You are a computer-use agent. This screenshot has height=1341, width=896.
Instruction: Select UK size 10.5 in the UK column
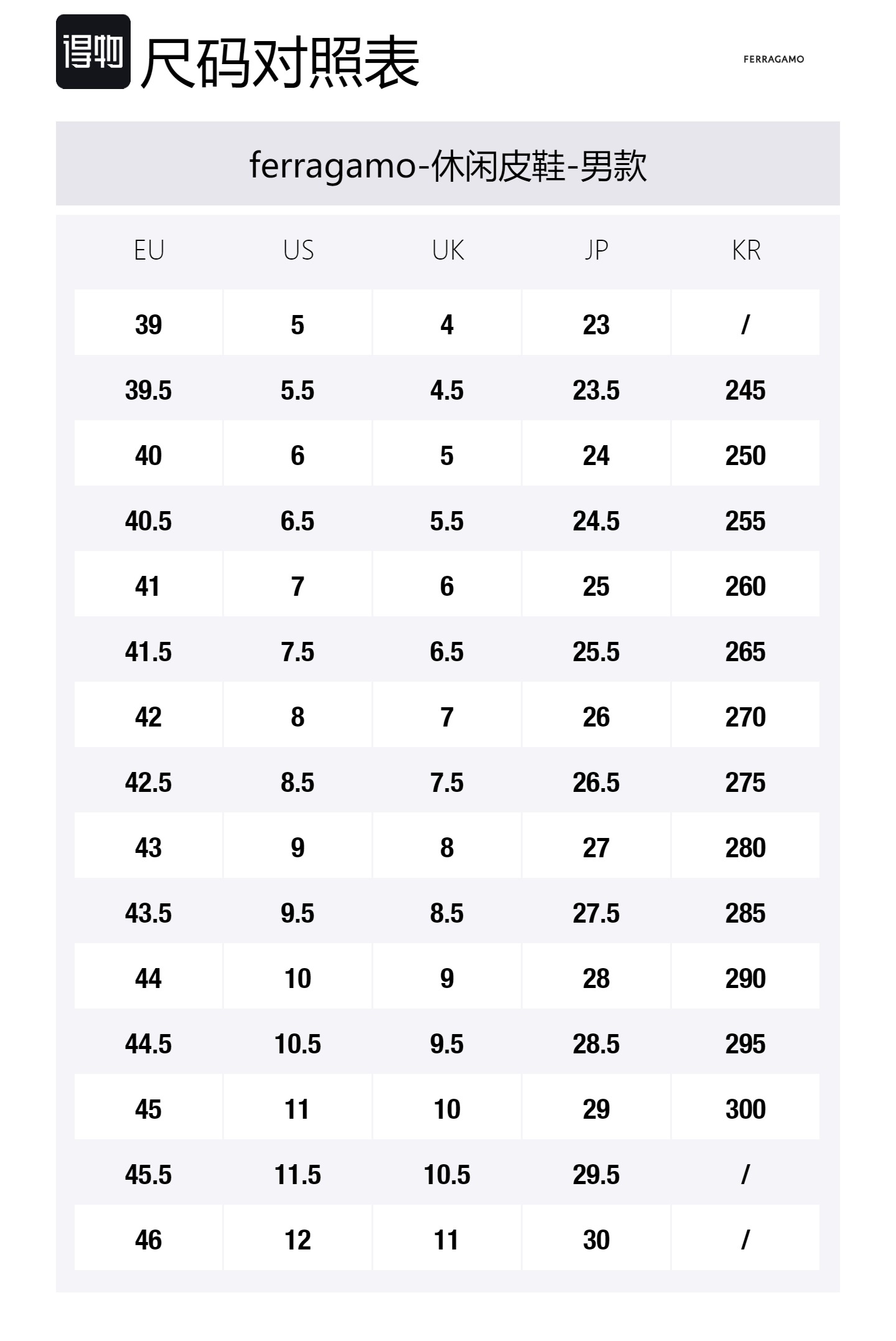447,1175
